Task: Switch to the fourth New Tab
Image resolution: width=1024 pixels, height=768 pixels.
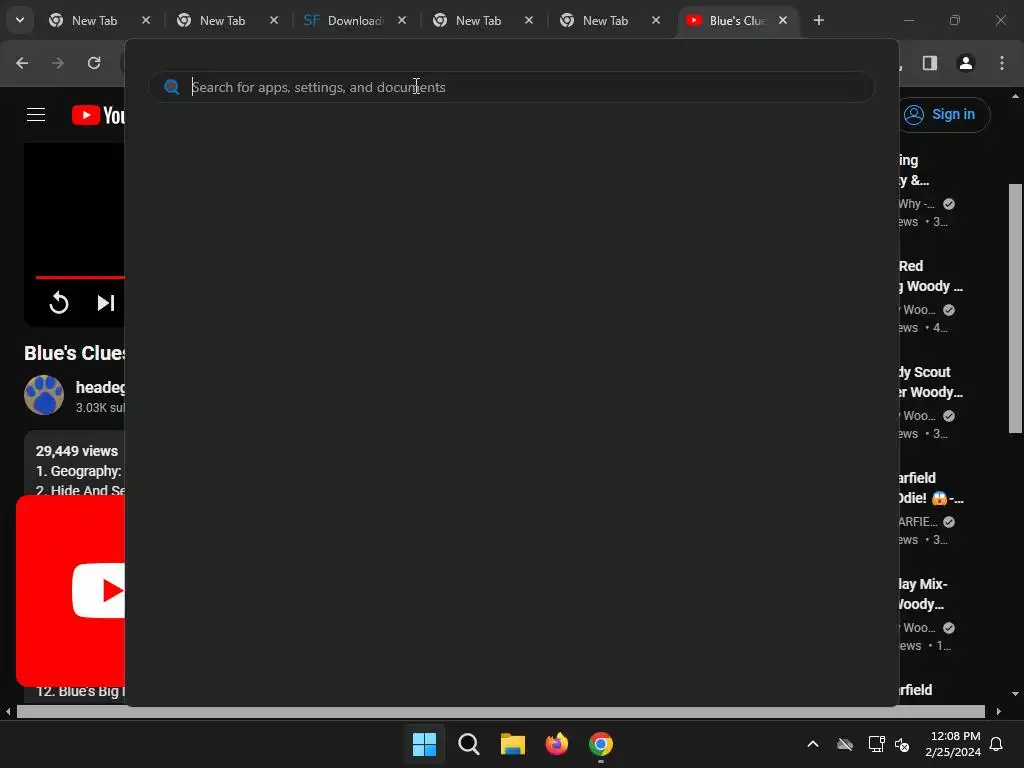Action: (x=479, y=21)
